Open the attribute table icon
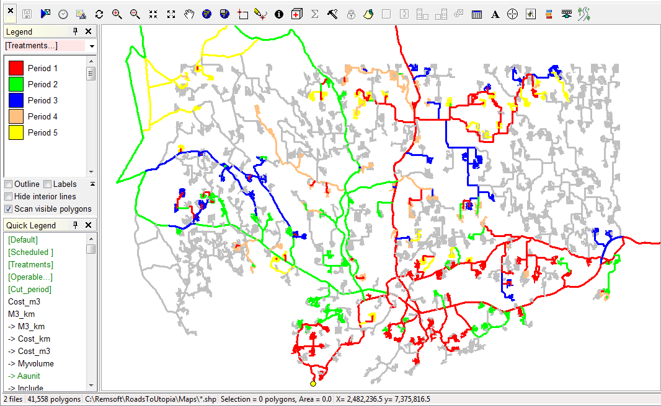 477,14
